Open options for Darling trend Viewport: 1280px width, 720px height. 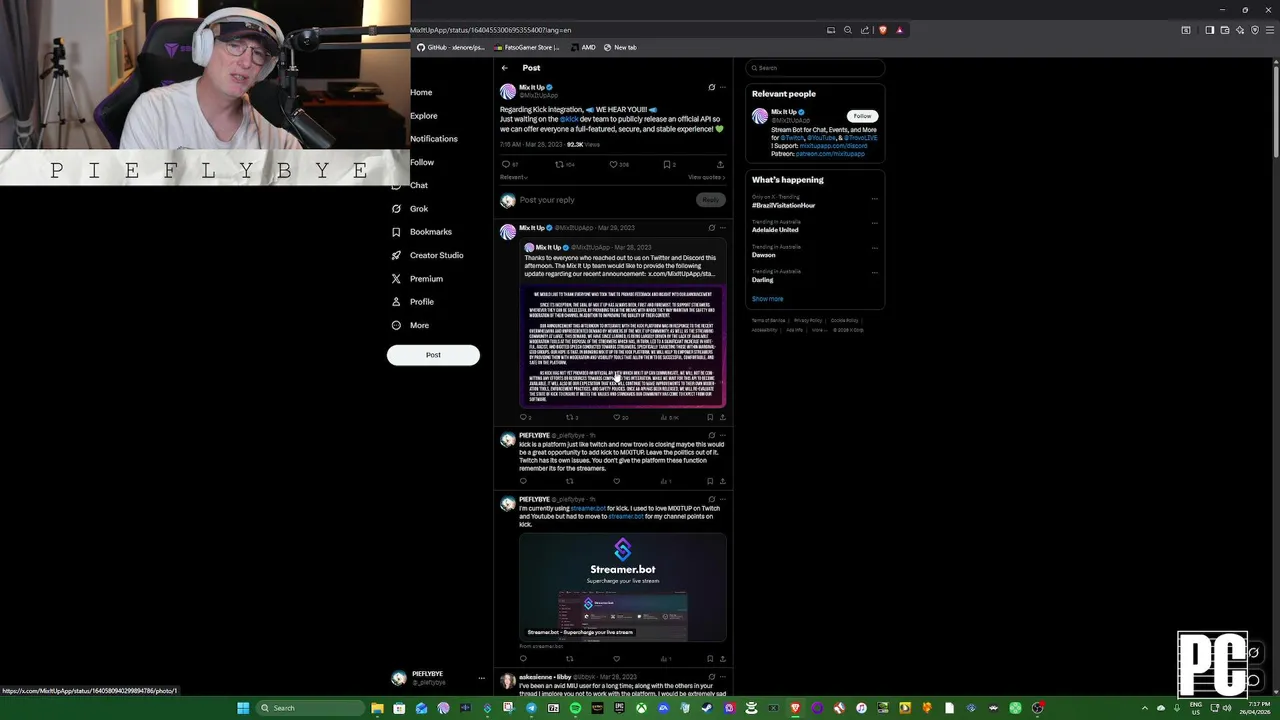(874, 273)
